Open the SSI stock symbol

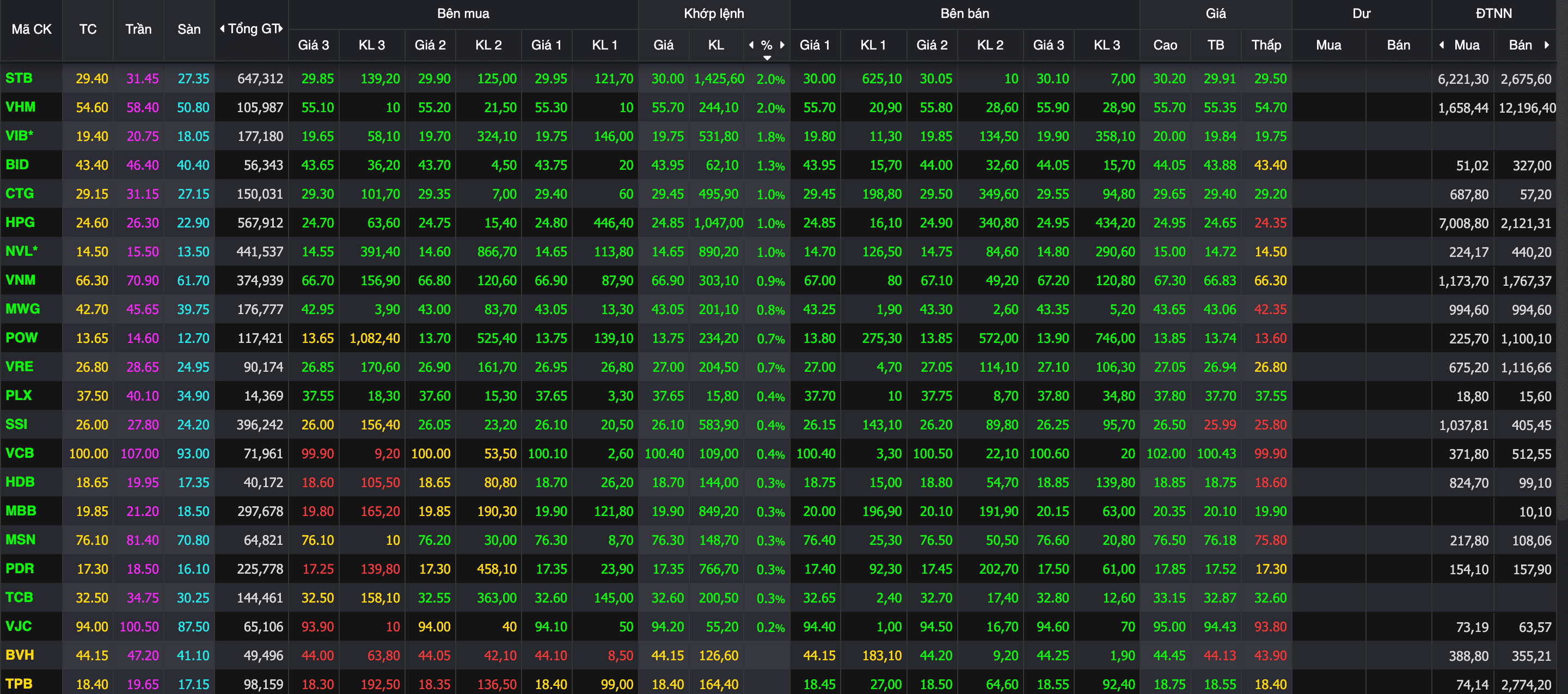(16, 423)
